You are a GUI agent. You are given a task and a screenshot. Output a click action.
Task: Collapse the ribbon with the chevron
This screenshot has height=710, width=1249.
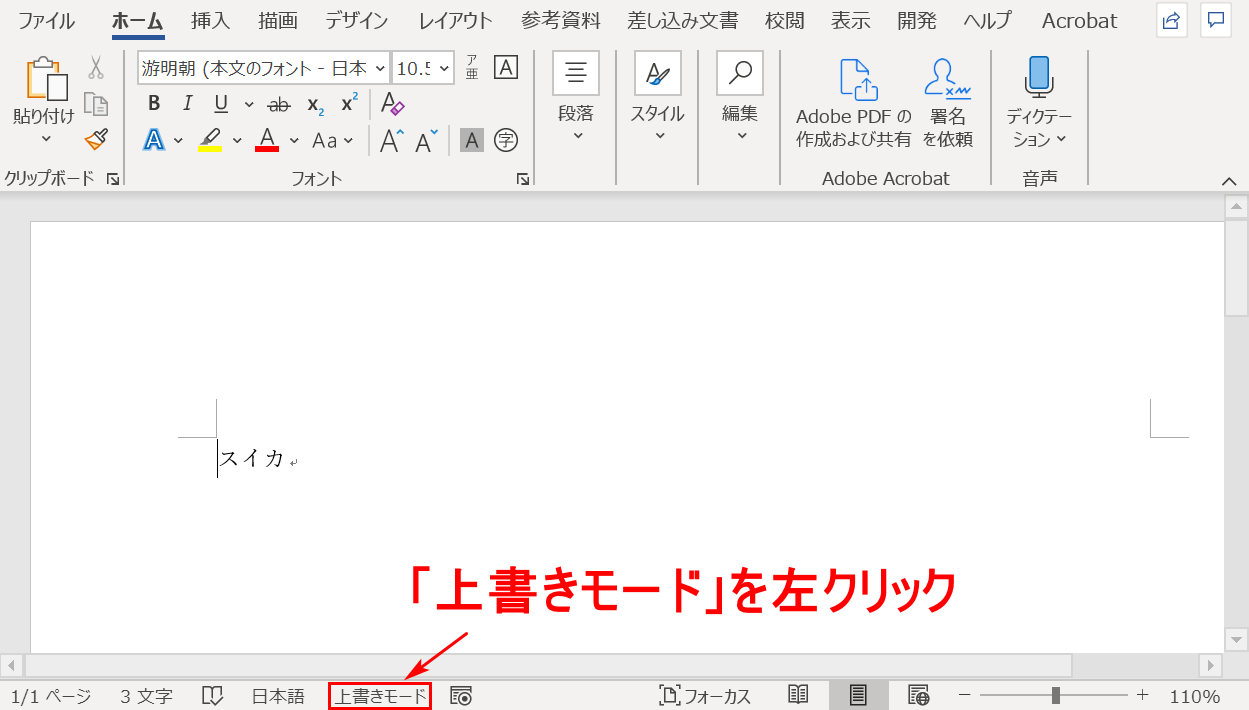[x=1230, y=180]
